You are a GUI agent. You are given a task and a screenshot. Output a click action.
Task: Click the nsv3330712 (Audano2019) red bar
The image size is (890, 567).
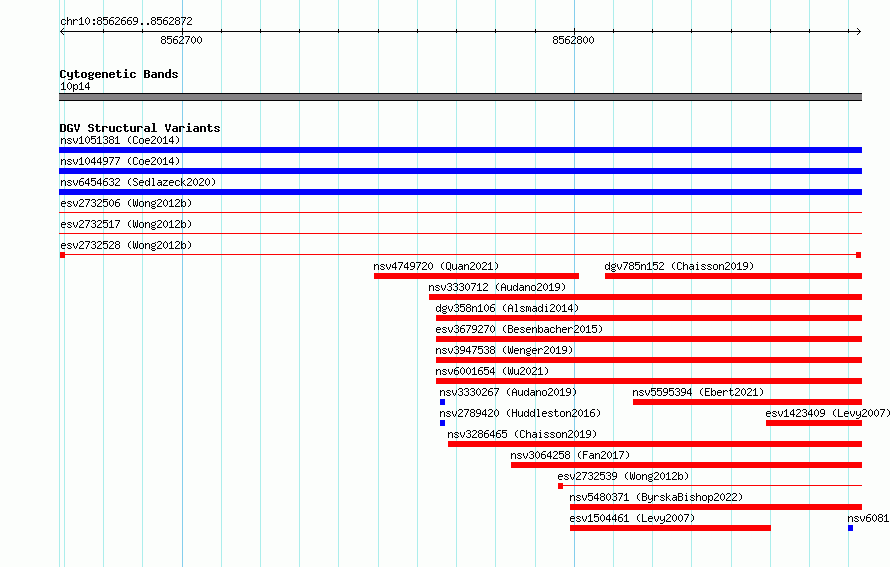pos(645,297)
